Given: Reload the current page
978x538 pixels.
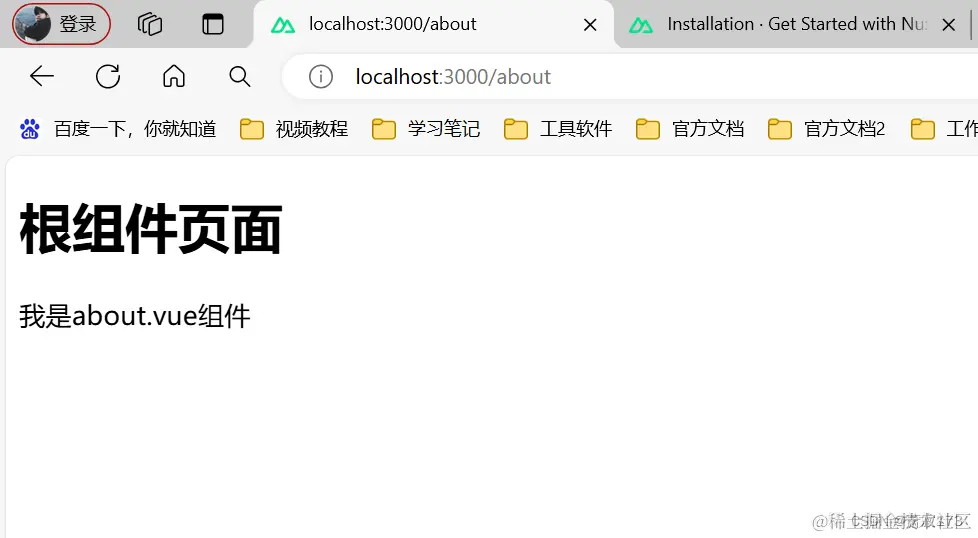Looking at the screenshot, I should pyautogui.click(x=108, y=77).
